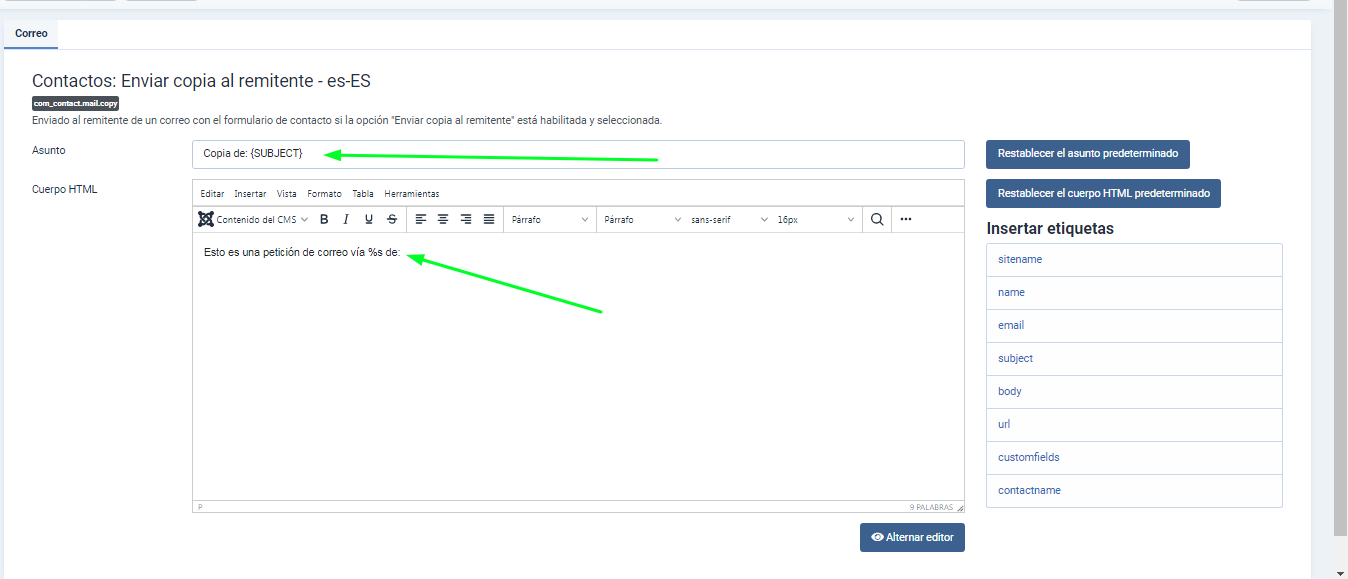Open find and replace search icon
1348x579 pixels.
click(877, 219)
